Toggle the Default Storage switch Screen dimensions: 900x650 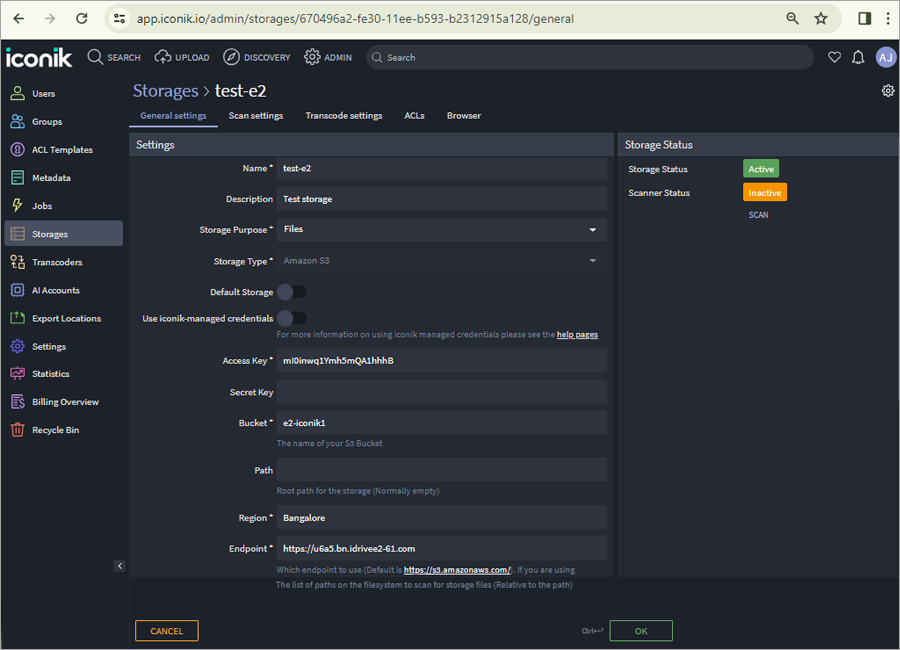(x=292, y=292)
